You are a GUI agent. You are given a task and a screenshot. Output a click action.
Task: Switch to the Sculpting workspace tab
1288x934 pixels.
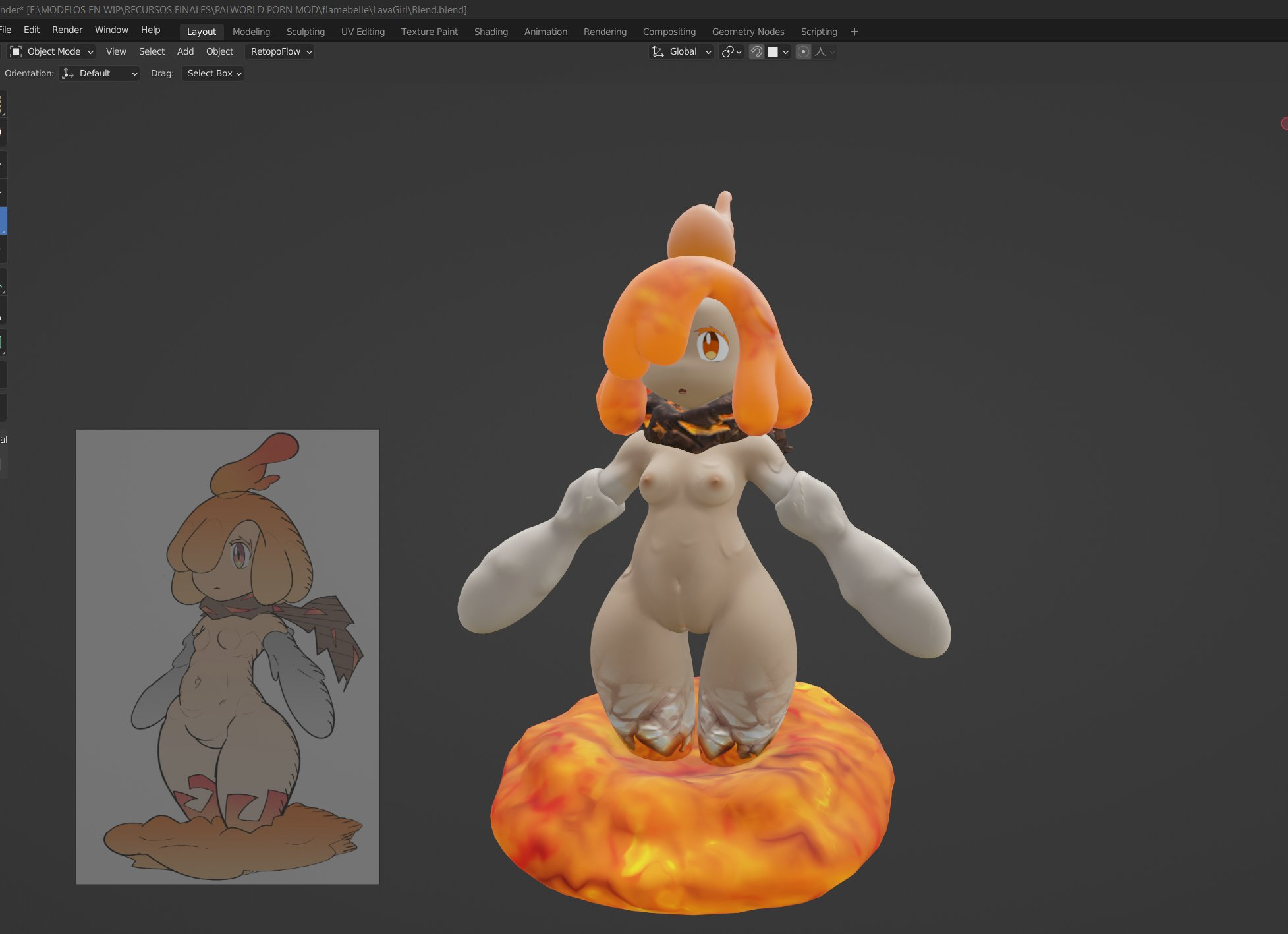[306, 32]
